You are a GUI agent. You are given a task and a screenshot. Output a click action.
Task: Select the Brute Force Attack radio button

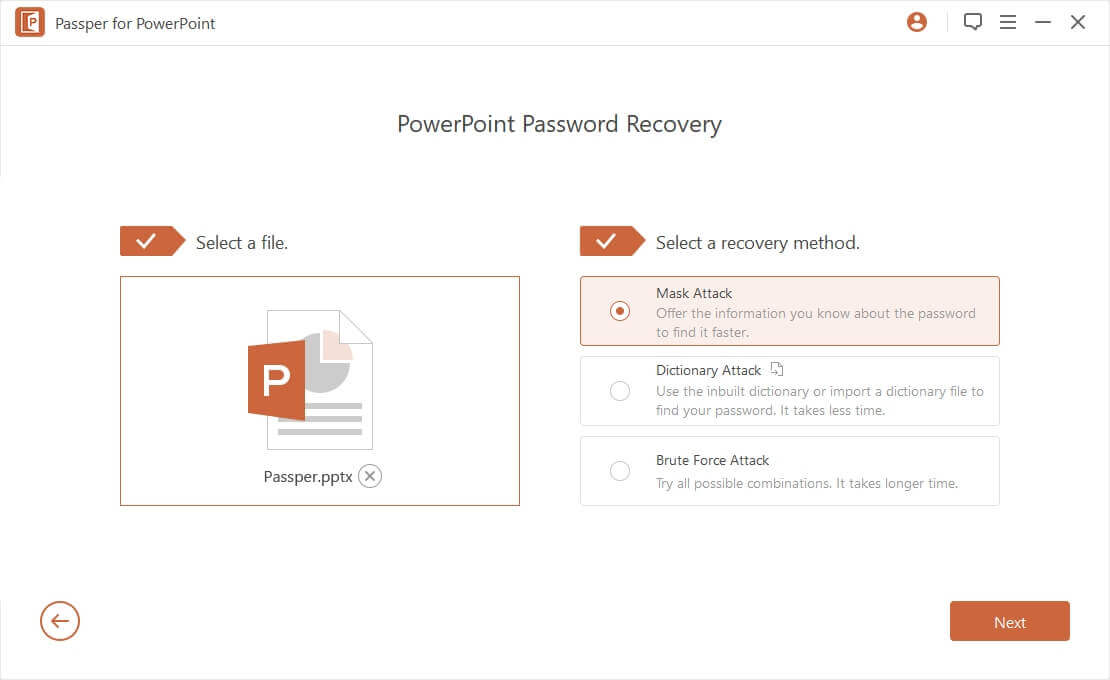pos(619,471)
